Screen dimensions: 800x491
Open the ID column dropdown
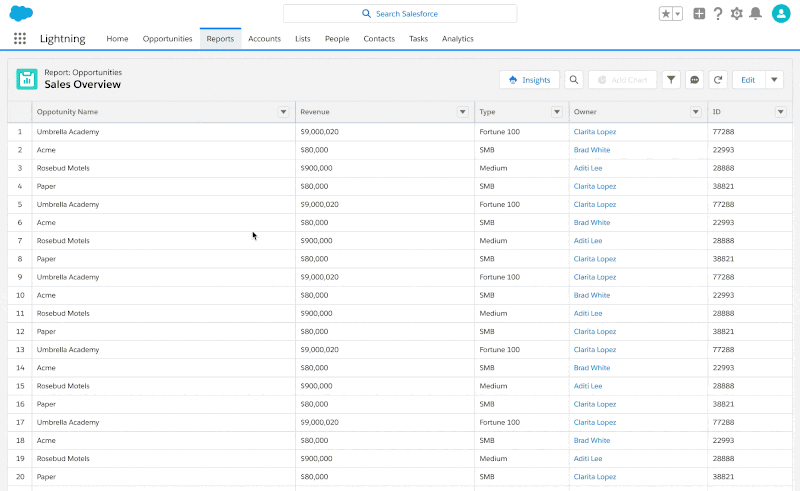tap(780, 112)
